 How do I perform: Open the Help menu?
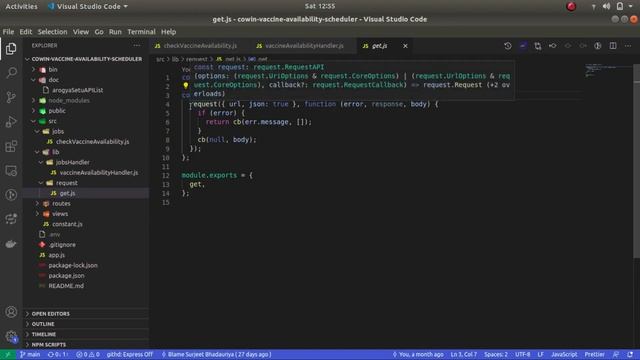point(168,32)
